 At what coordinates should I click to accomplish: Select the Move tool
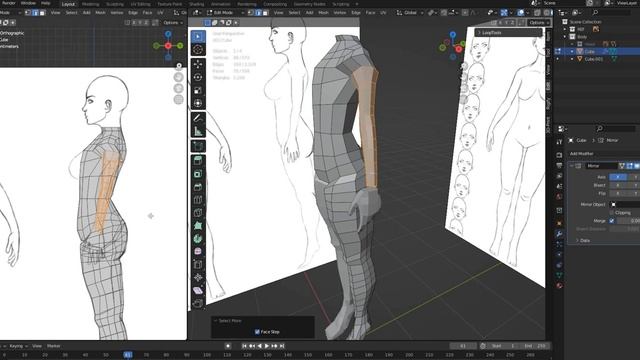pos(198,64)
